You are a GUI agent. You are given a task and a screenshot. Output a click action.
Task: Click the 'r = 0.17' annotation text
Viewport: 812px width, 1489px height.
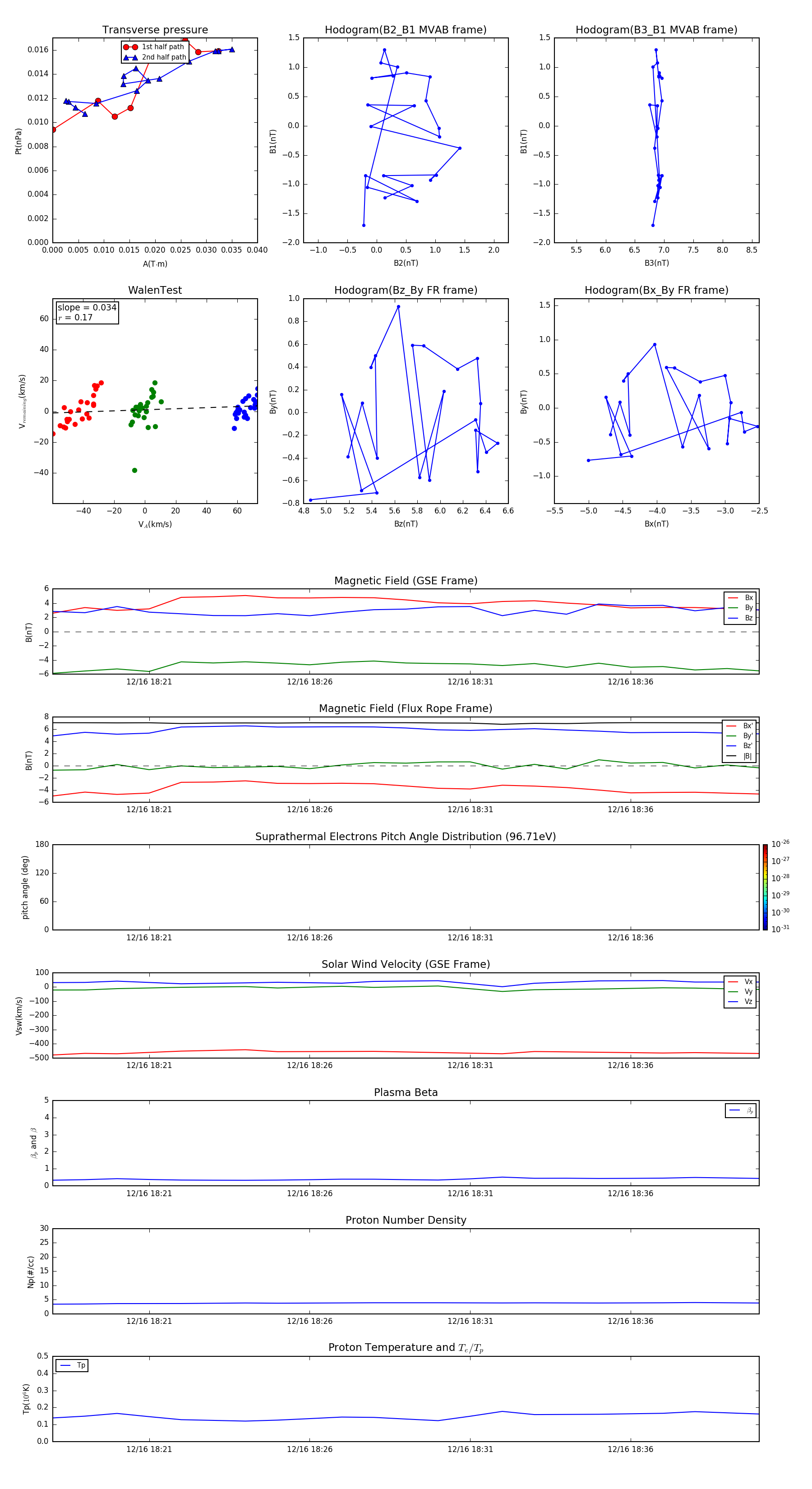75,317
